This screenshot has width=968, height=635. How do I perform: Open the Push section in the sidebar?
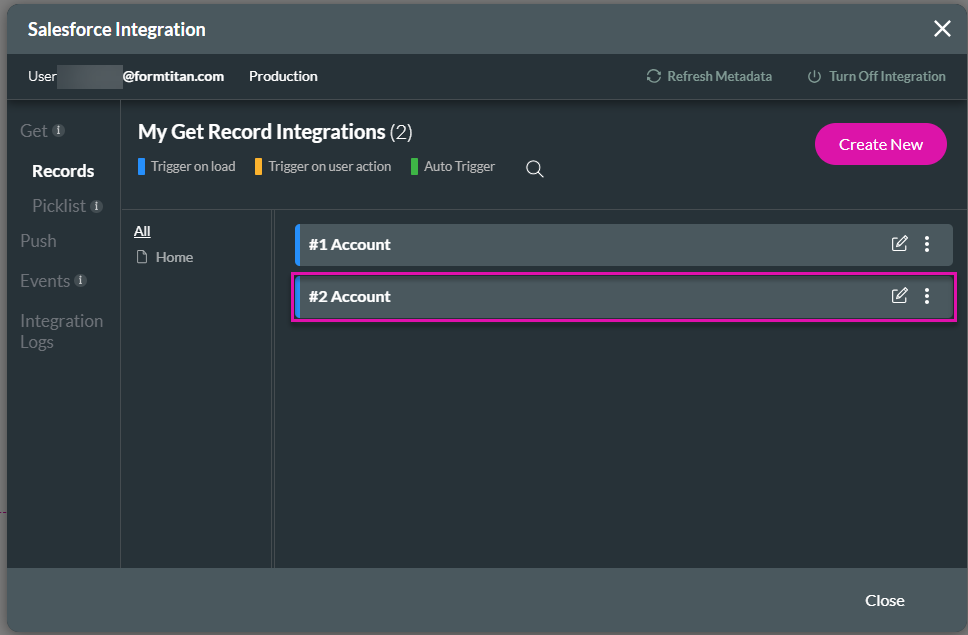(38, 241)
